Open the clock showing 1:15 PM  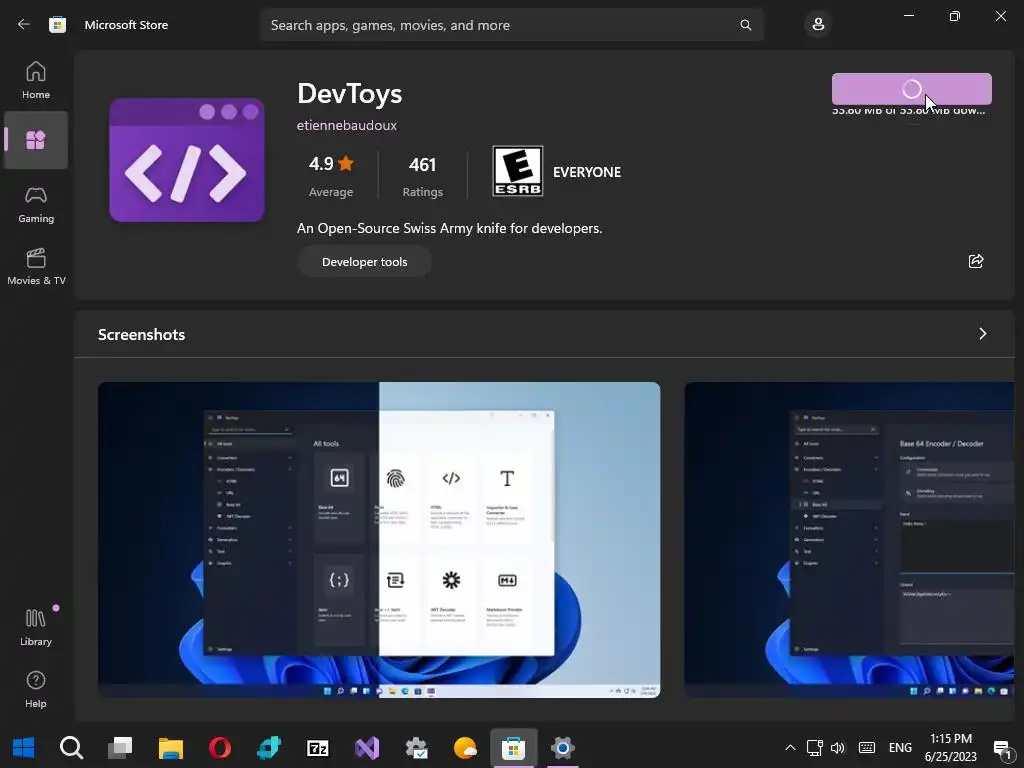click(951, 748)
